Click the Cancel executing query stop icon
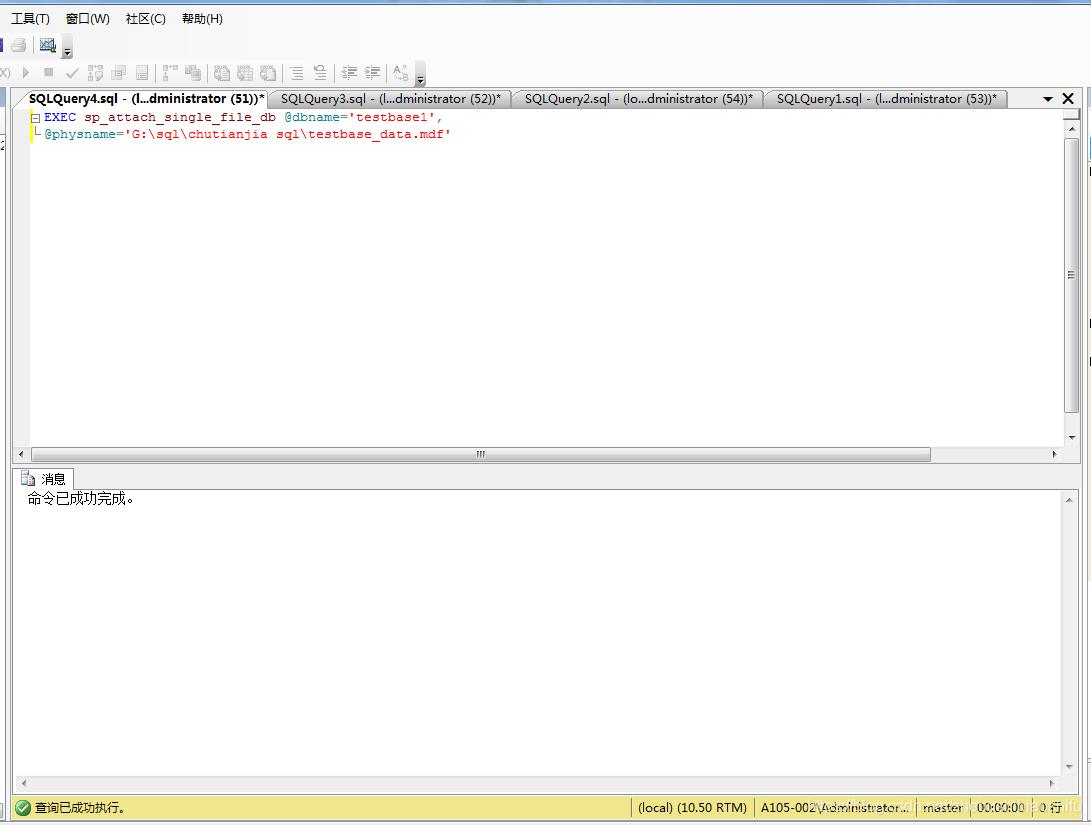The width and height of the screenshot is (1091, 825). pyautogui.click(x=49, y=73)
